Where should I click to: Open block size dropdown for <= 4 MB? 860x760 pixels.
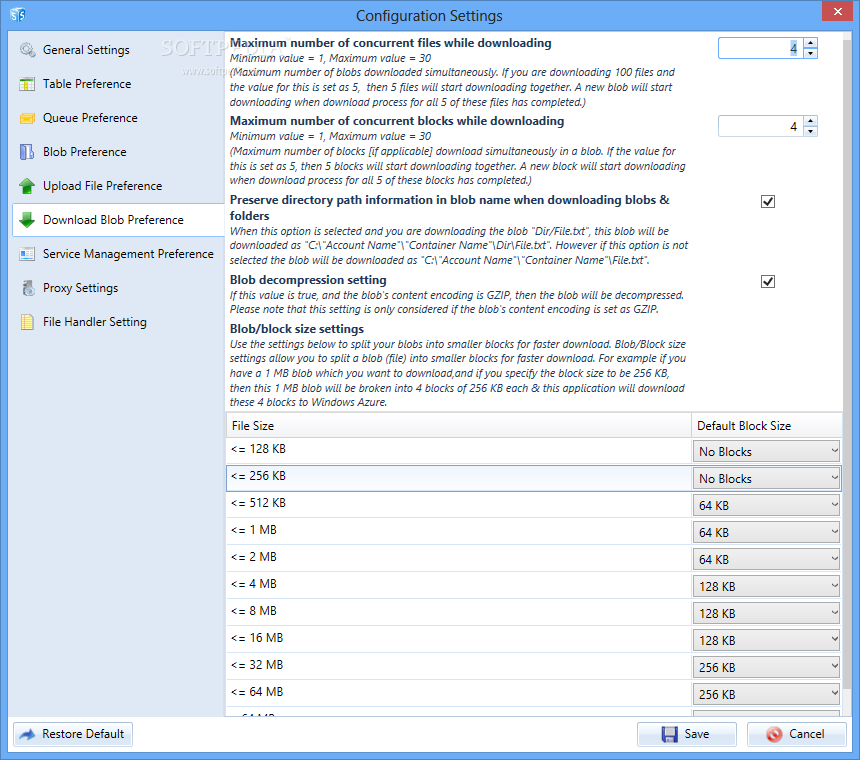click(766, 586)
